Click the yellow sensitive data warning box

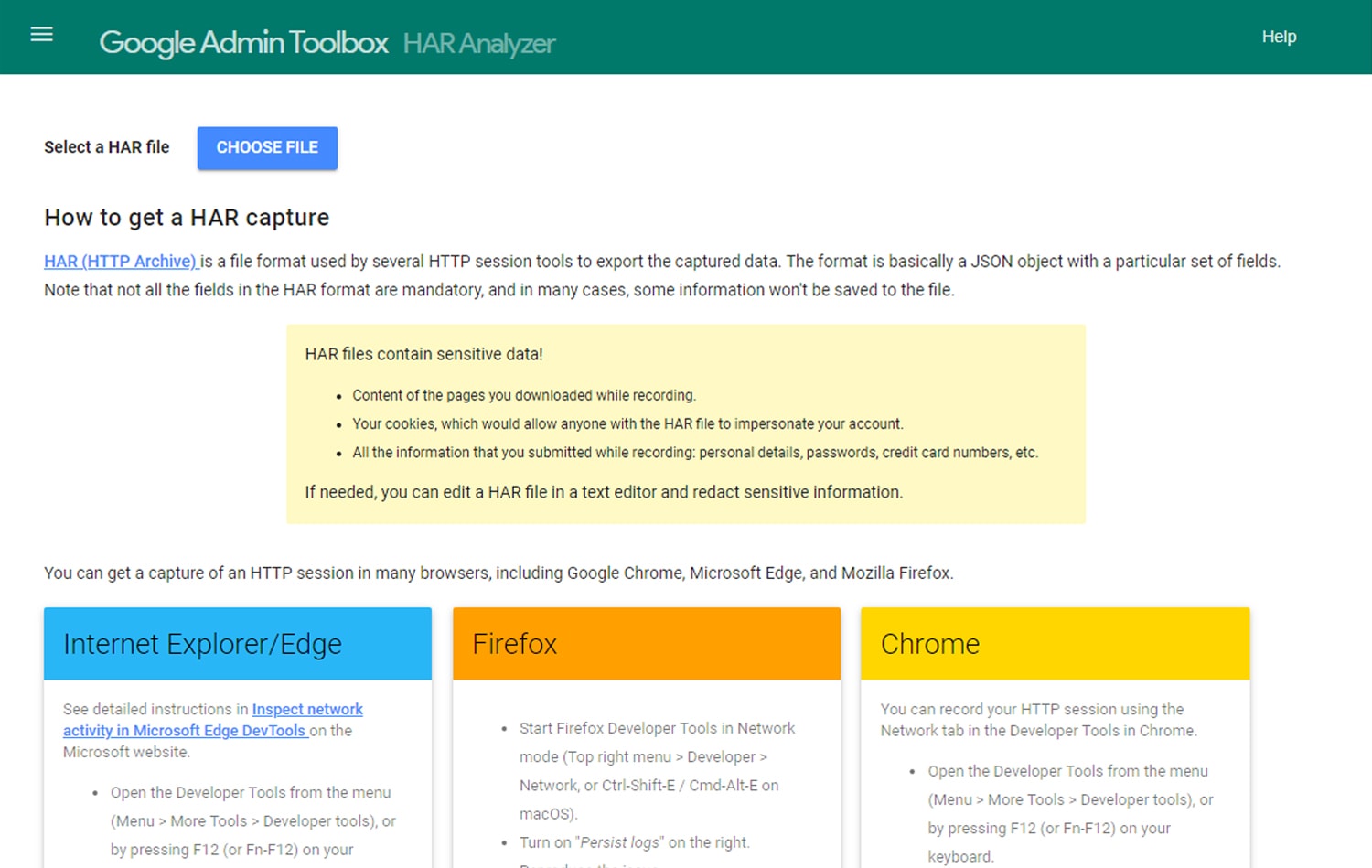coord(686,425)
